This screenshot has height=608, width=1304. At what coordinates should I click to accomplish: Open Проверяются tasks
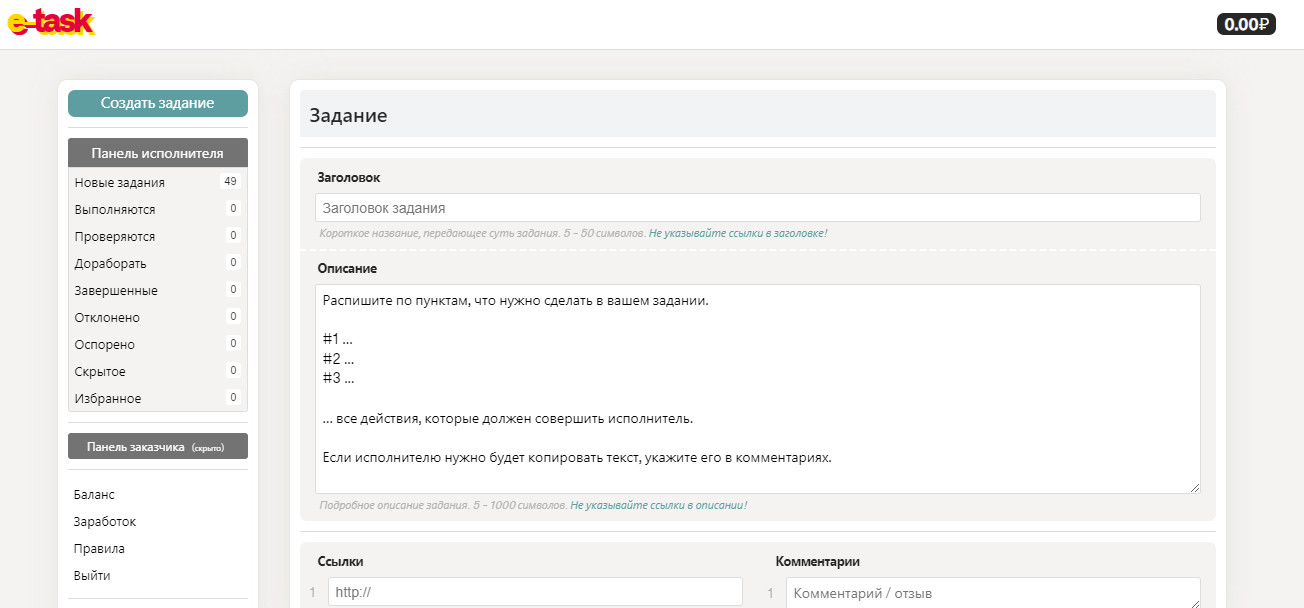coord(115,237)
